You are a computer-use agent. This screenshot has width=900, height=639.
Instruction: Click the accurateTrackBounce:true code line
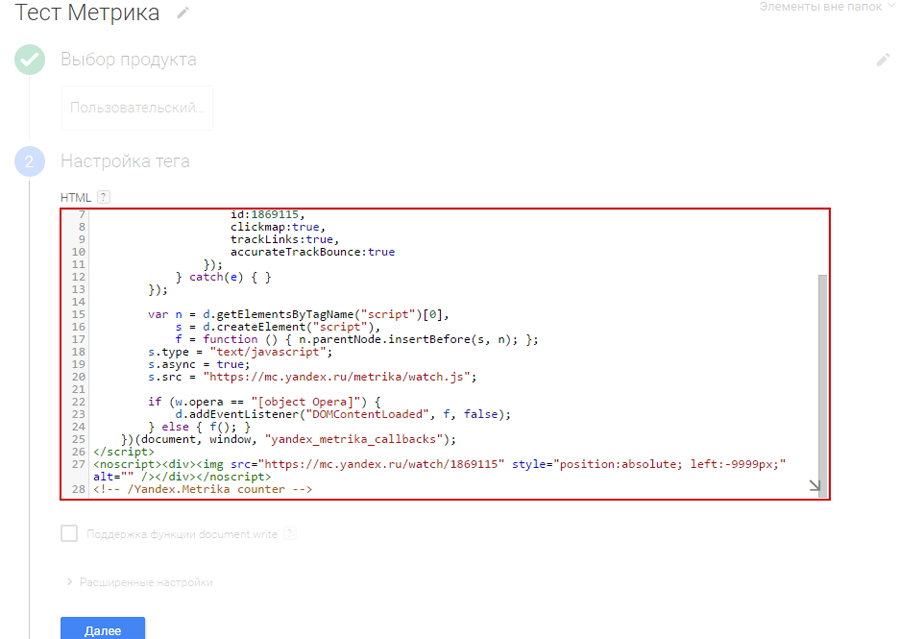312,252
